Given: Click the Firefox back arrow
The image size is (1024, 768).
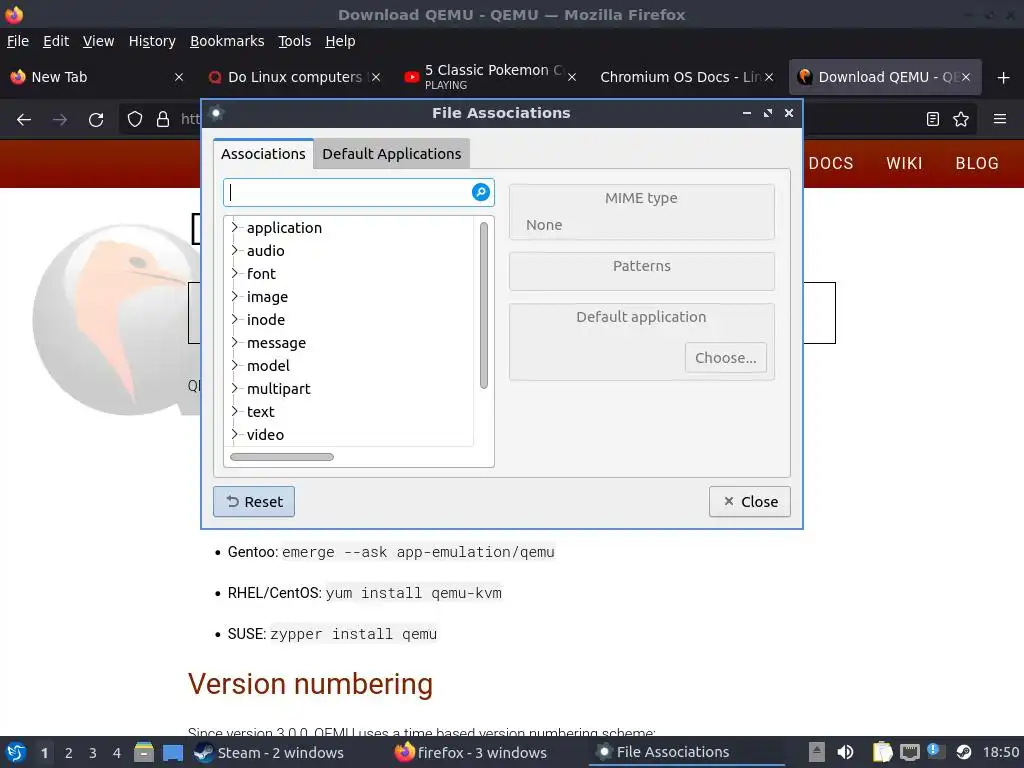Looking at the screenshot, I should pos(24,120).
